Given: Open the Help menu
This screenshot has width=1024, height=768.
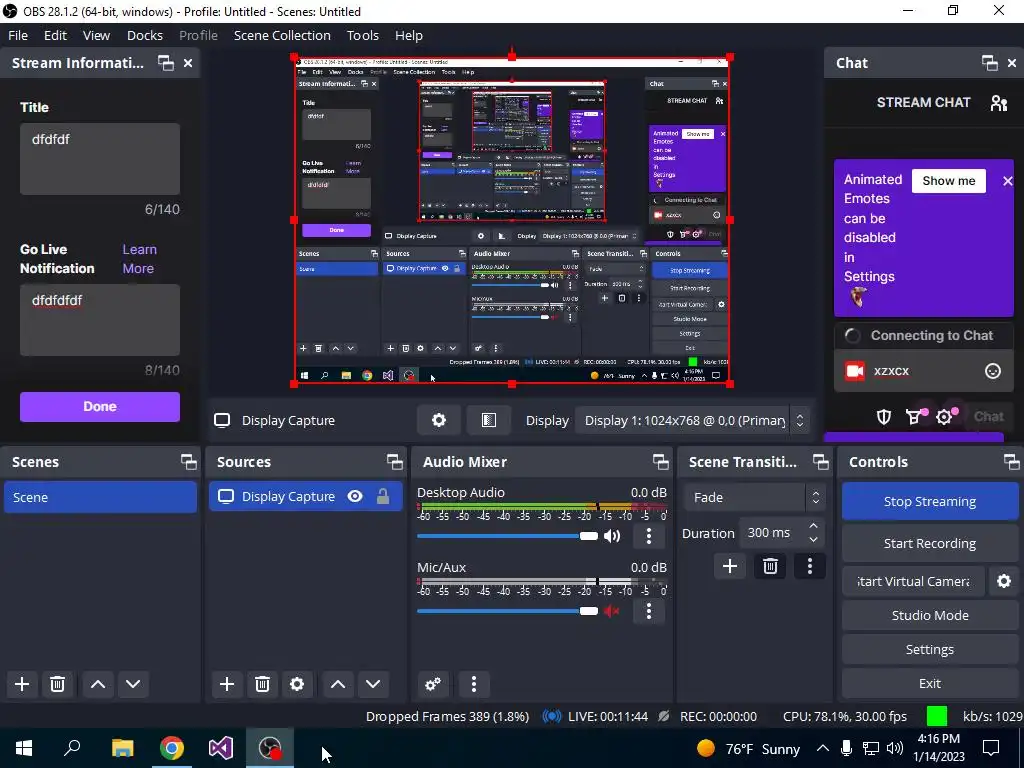Looking at the screenshot, I should pos(409,35).
